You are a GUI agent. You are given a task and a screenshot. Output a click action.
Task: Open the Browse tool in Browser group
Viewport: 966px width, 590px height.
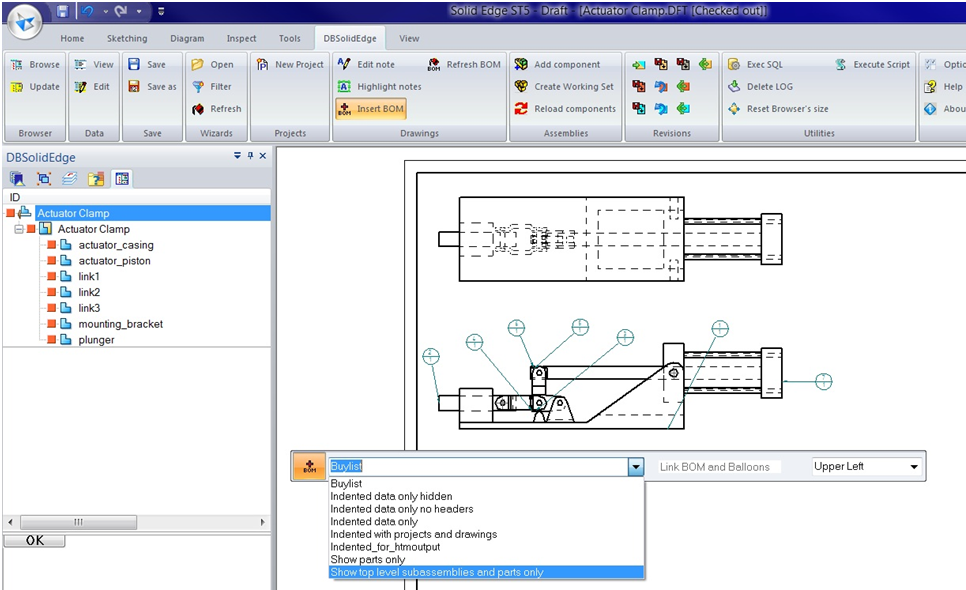(x=36, y=65)
